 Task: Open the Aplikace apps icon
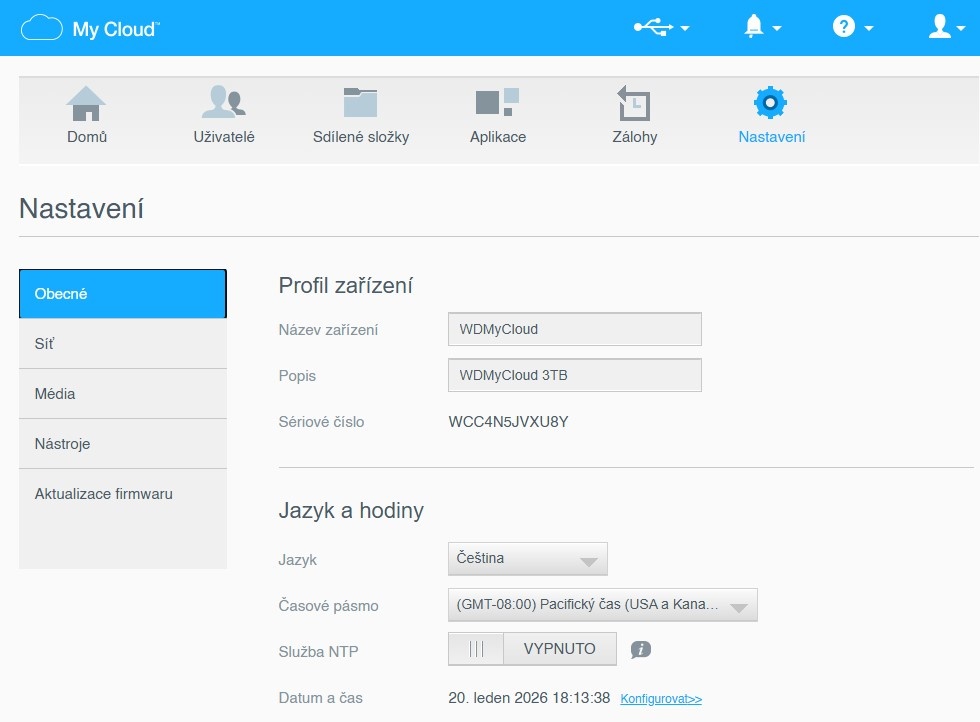click(x=498, y=102)
